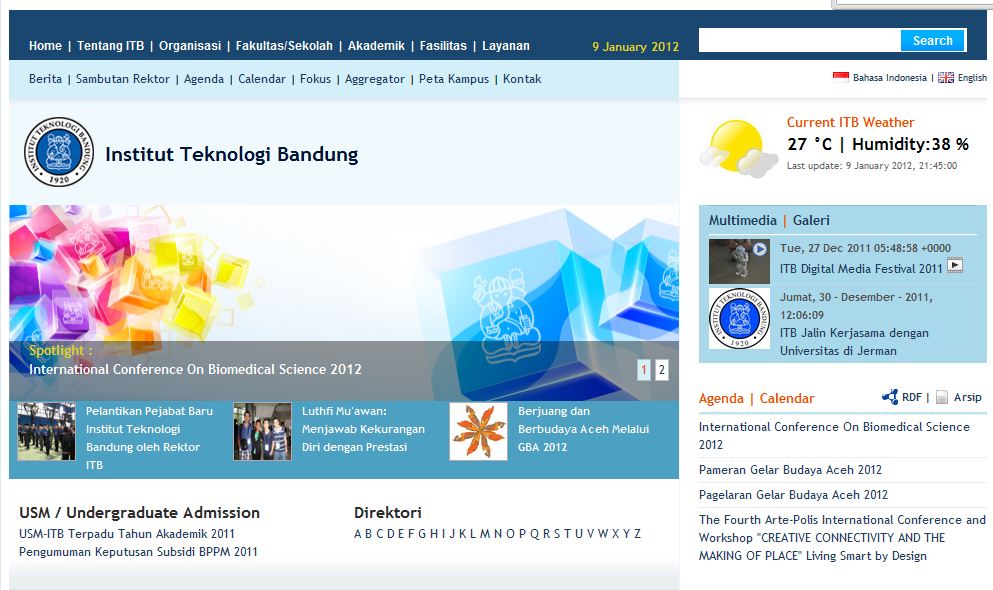Viewport: 993px width, 590px height.
Task: Go to the Home menu
Action: click(45, 46)
